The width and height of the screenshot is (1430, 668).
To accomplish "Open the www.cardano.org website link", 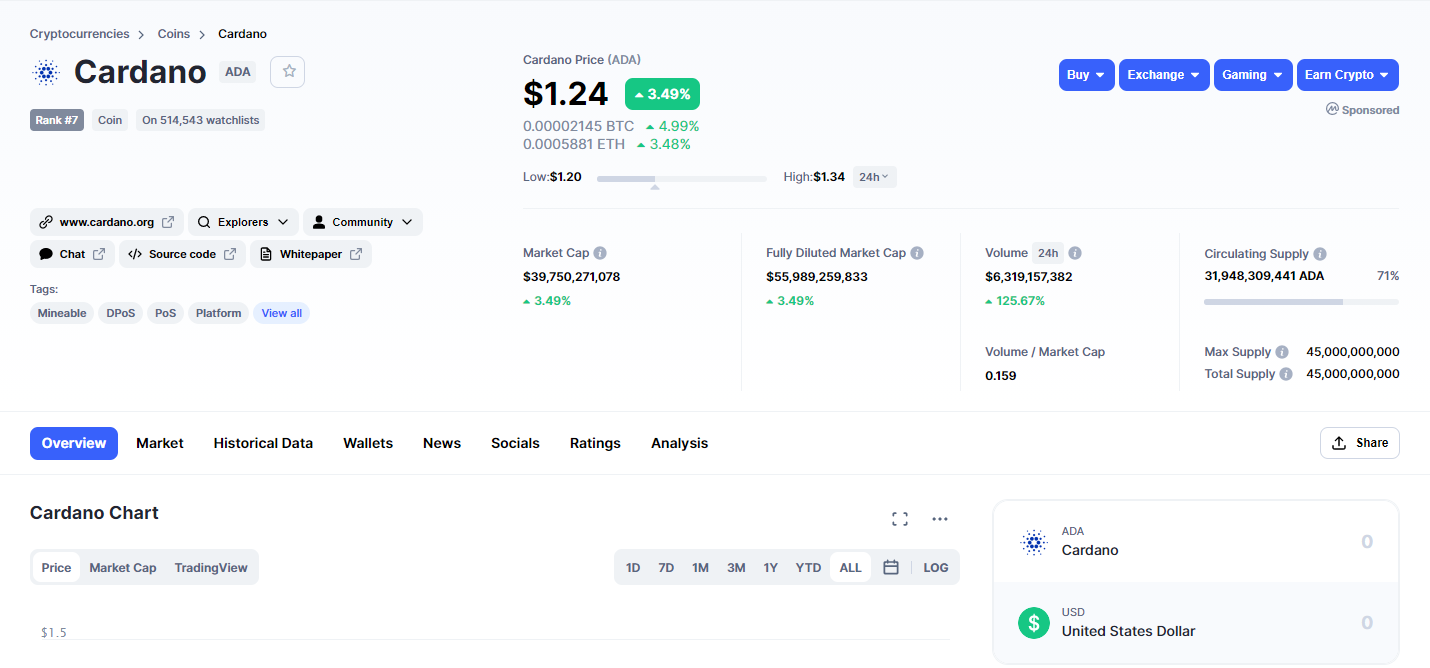I will pyautogui.click(x=107, y=222).
